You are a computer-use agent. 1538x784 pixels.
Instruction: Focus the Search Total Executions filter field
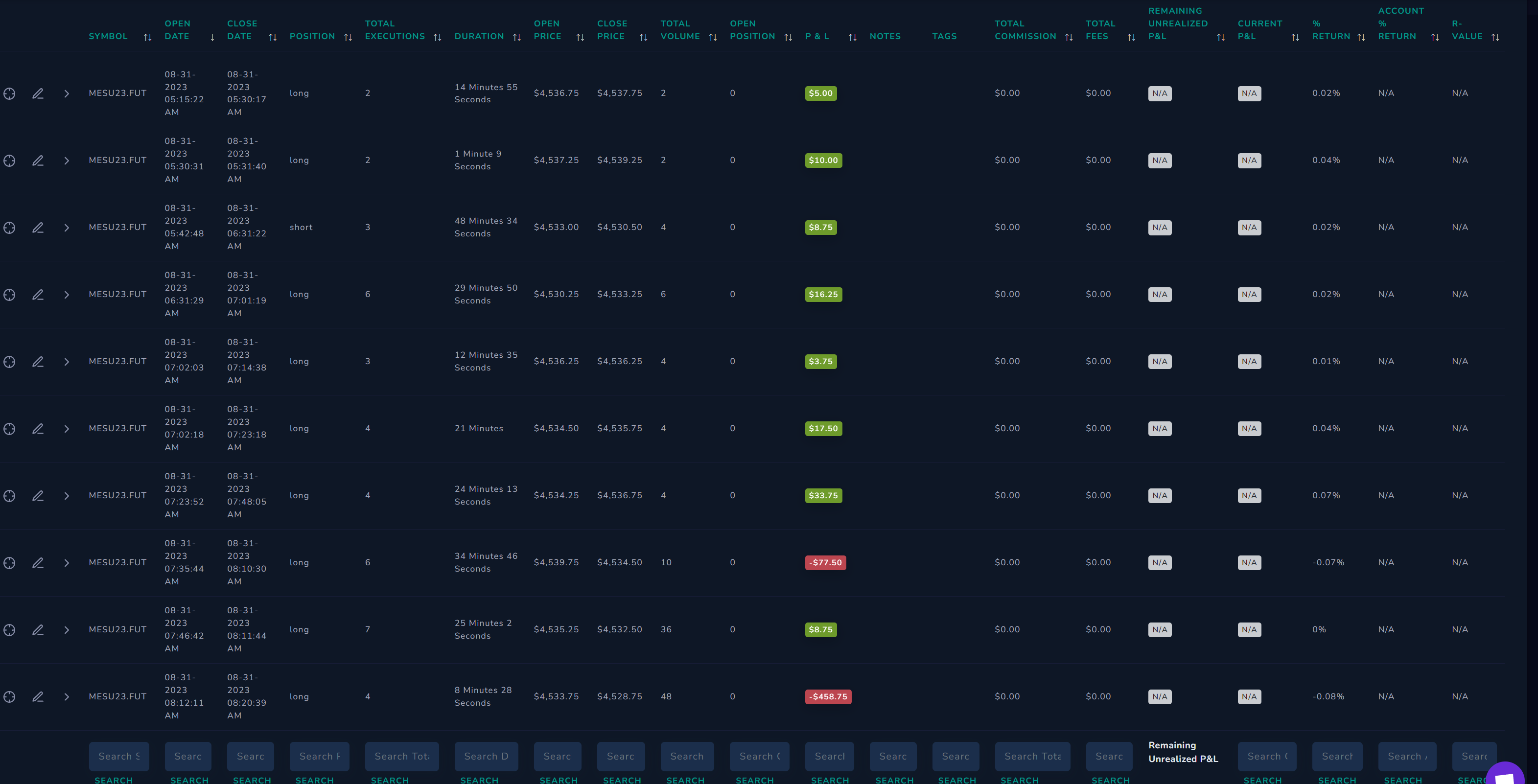click(402, 756)
